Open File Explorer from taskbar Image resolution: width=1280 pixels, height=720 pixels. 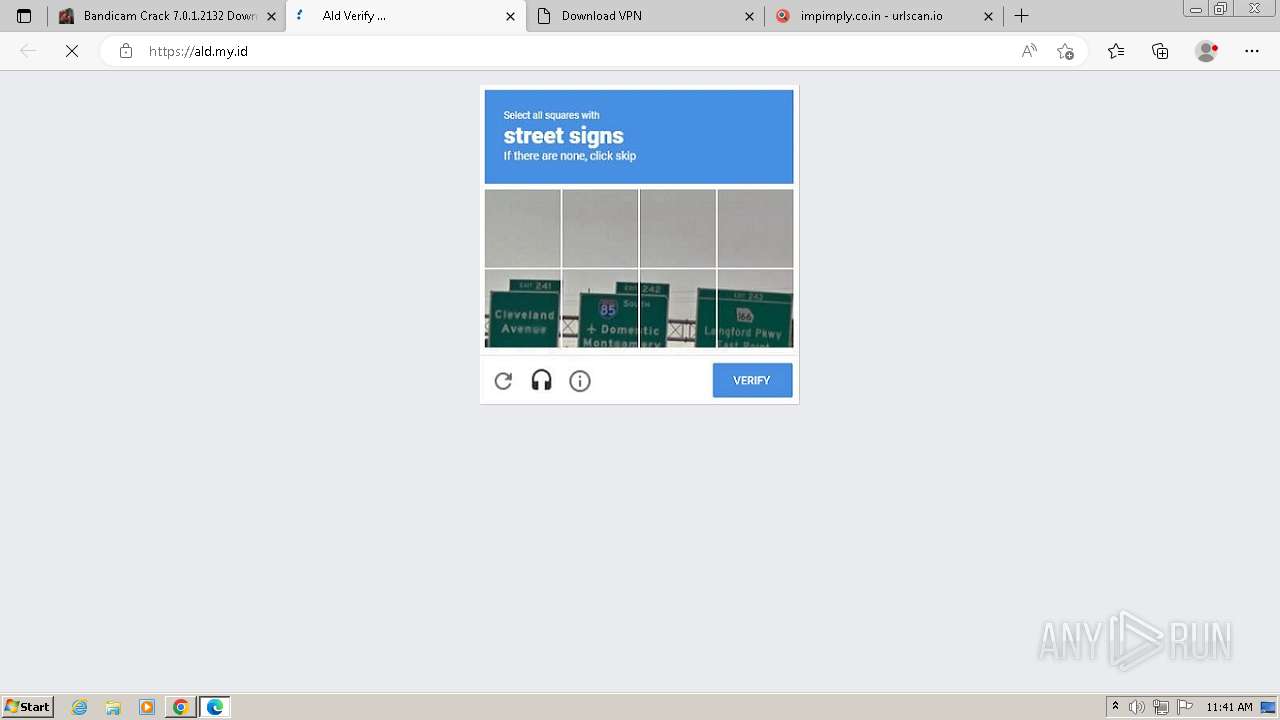coord(113,707)
